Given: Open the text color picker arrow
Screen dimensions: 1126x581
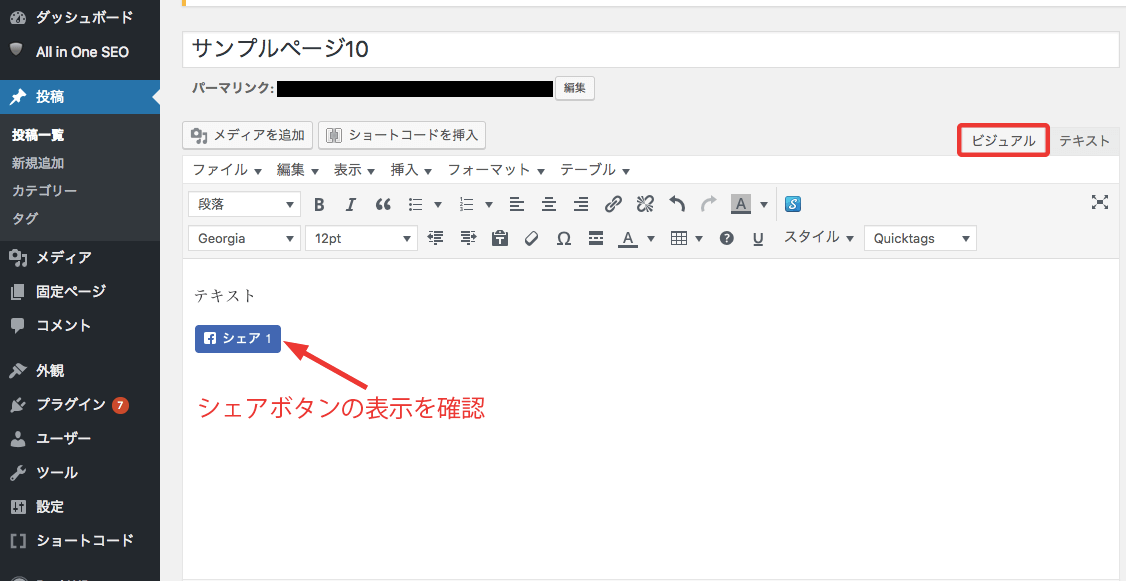Looking at the screenshot, I should coord(651,239).
